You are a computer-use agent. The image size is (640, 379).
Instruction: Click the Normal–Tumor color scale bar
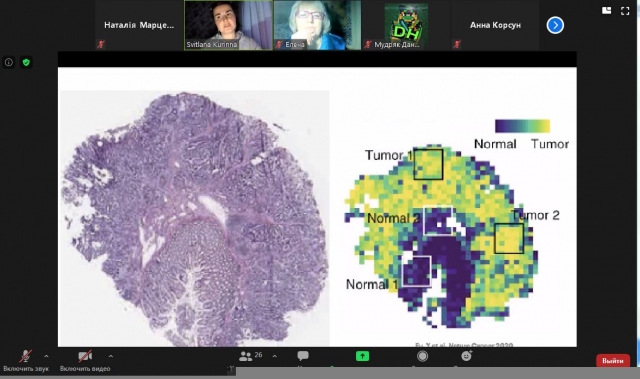pyautogui.click(x=522, y=126)
